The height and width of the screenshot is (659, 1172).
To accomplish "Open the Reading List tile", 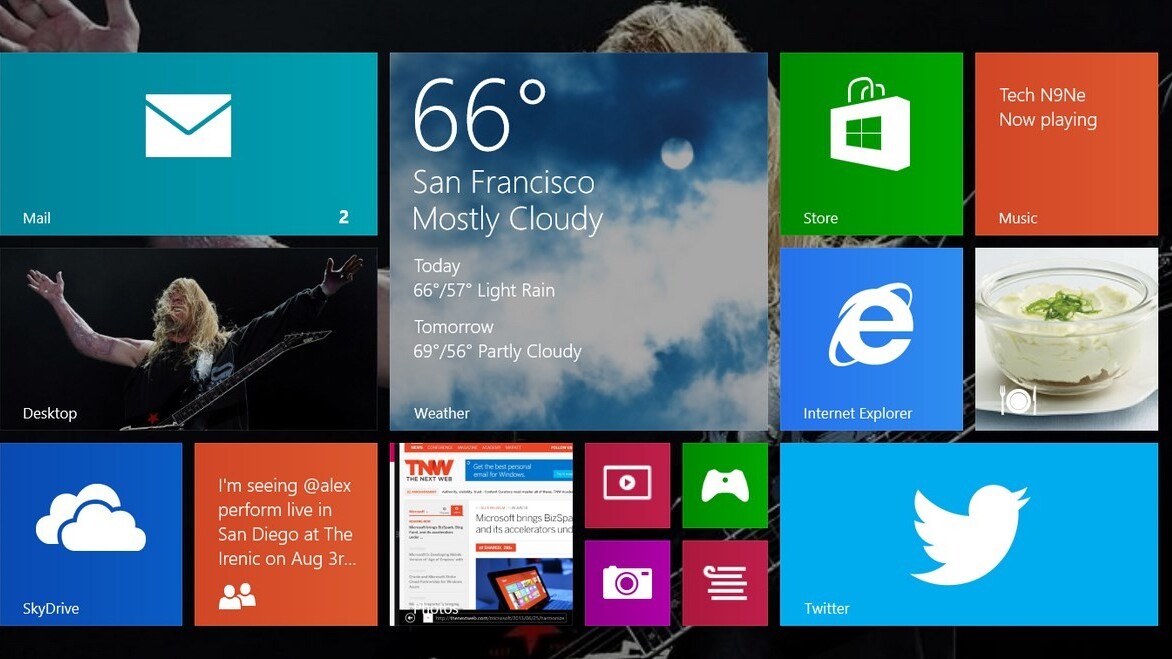I will click(725, 582).
